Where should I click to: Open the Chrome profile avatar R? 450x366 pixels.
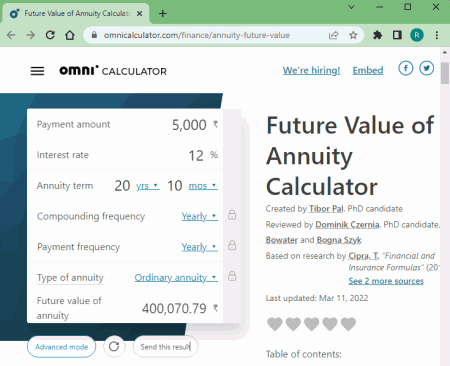417,35
